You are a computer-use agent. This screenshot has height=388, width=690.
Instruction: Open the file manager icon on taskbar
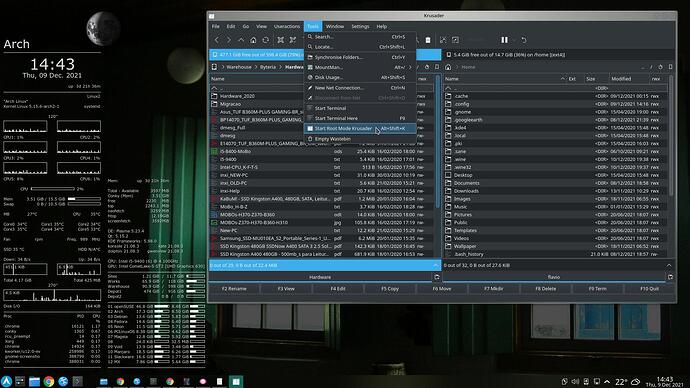tap(34, 381)
